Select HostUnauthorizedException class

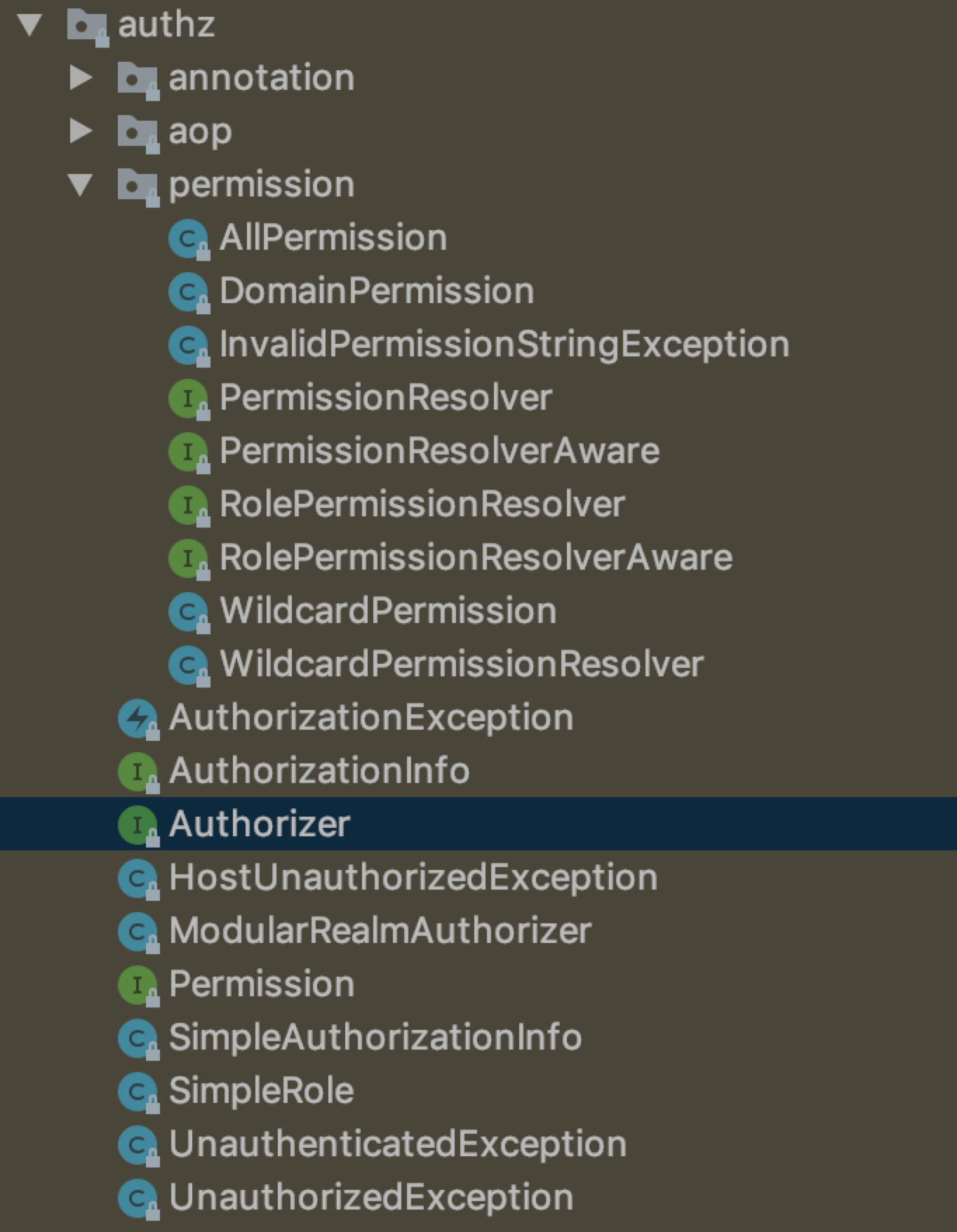pyautogui.click(x=413, y=878)
